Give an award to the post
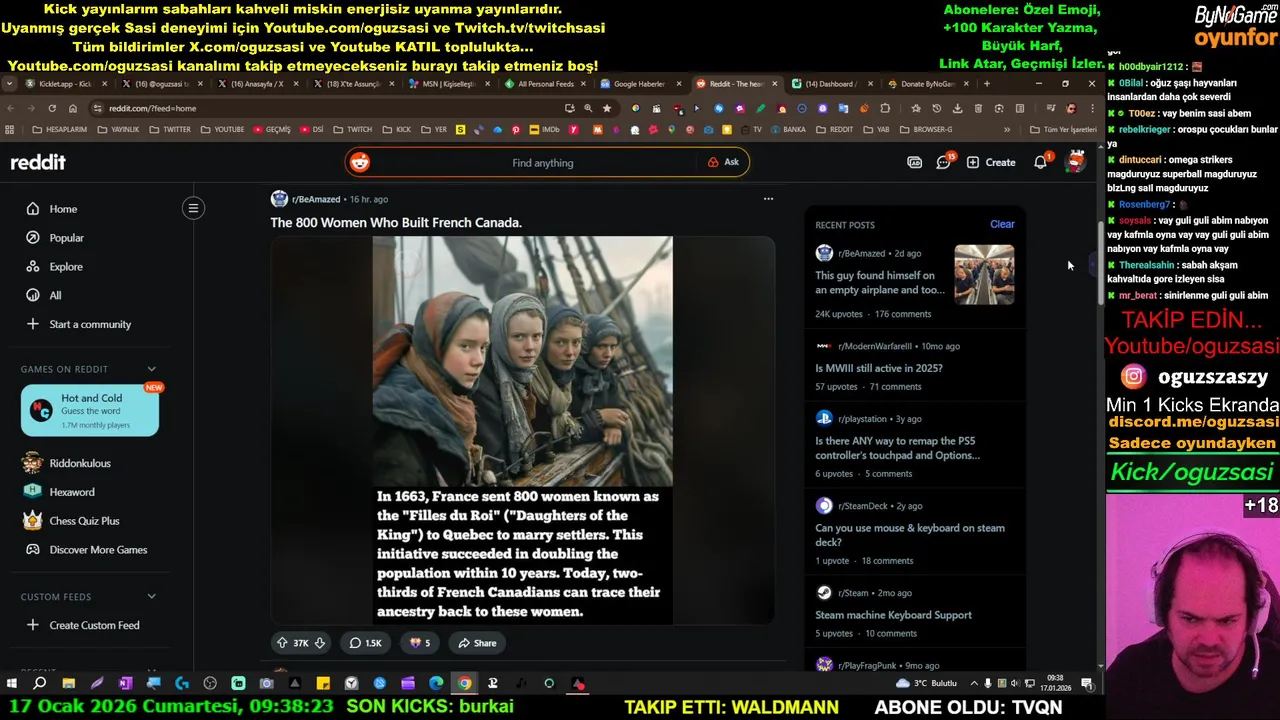This screenshot has height=720, width=1280. 419,643
